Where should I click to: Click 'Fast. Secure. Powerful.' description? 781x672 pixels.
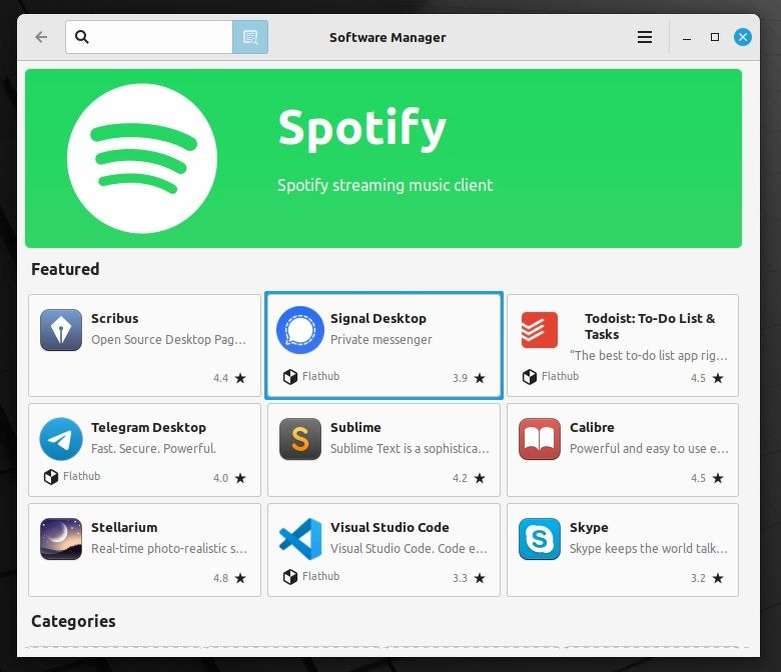[153, 448]
